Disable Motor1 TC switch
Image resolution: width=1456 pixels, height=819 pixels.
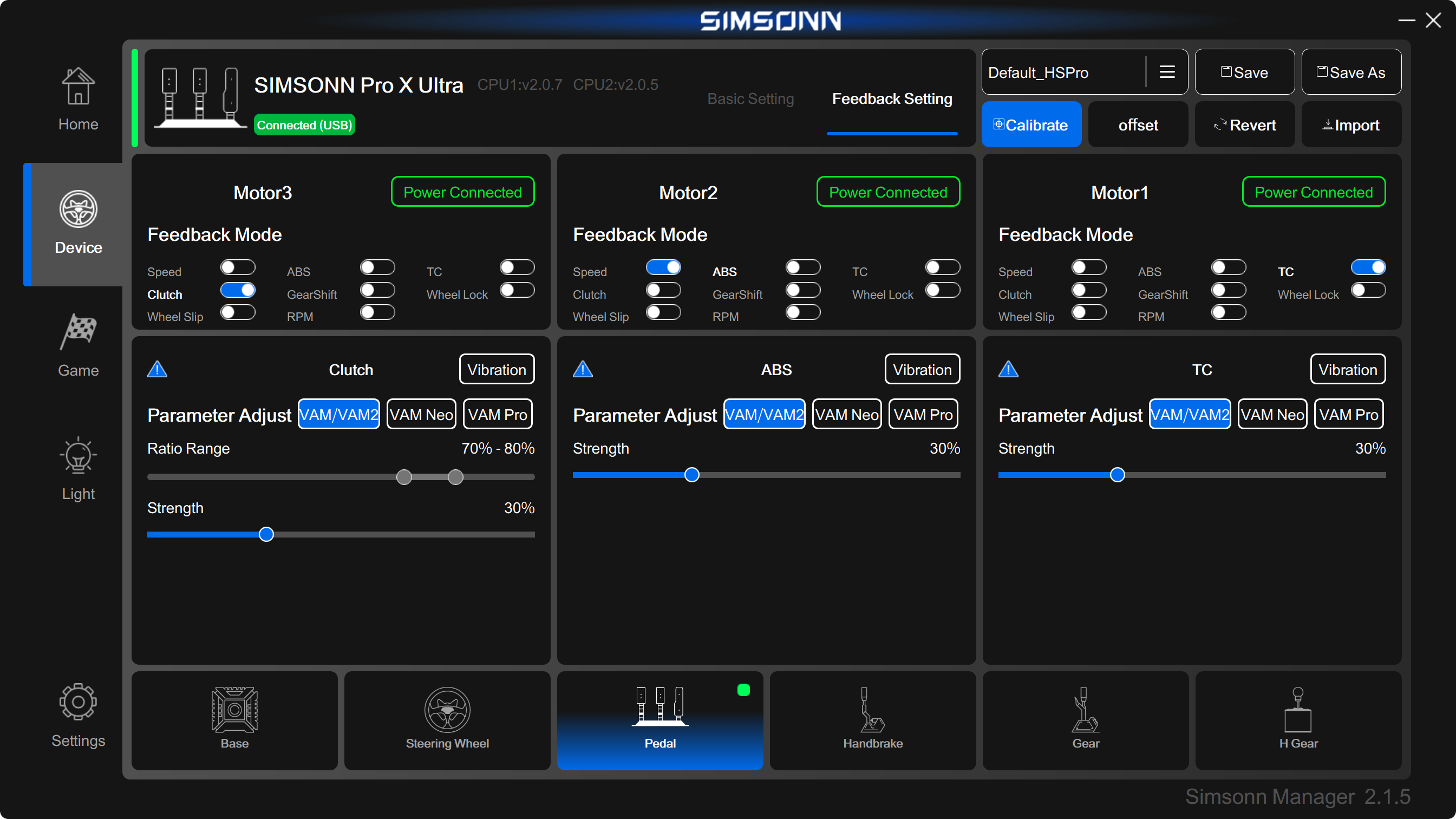point(1368,267)
